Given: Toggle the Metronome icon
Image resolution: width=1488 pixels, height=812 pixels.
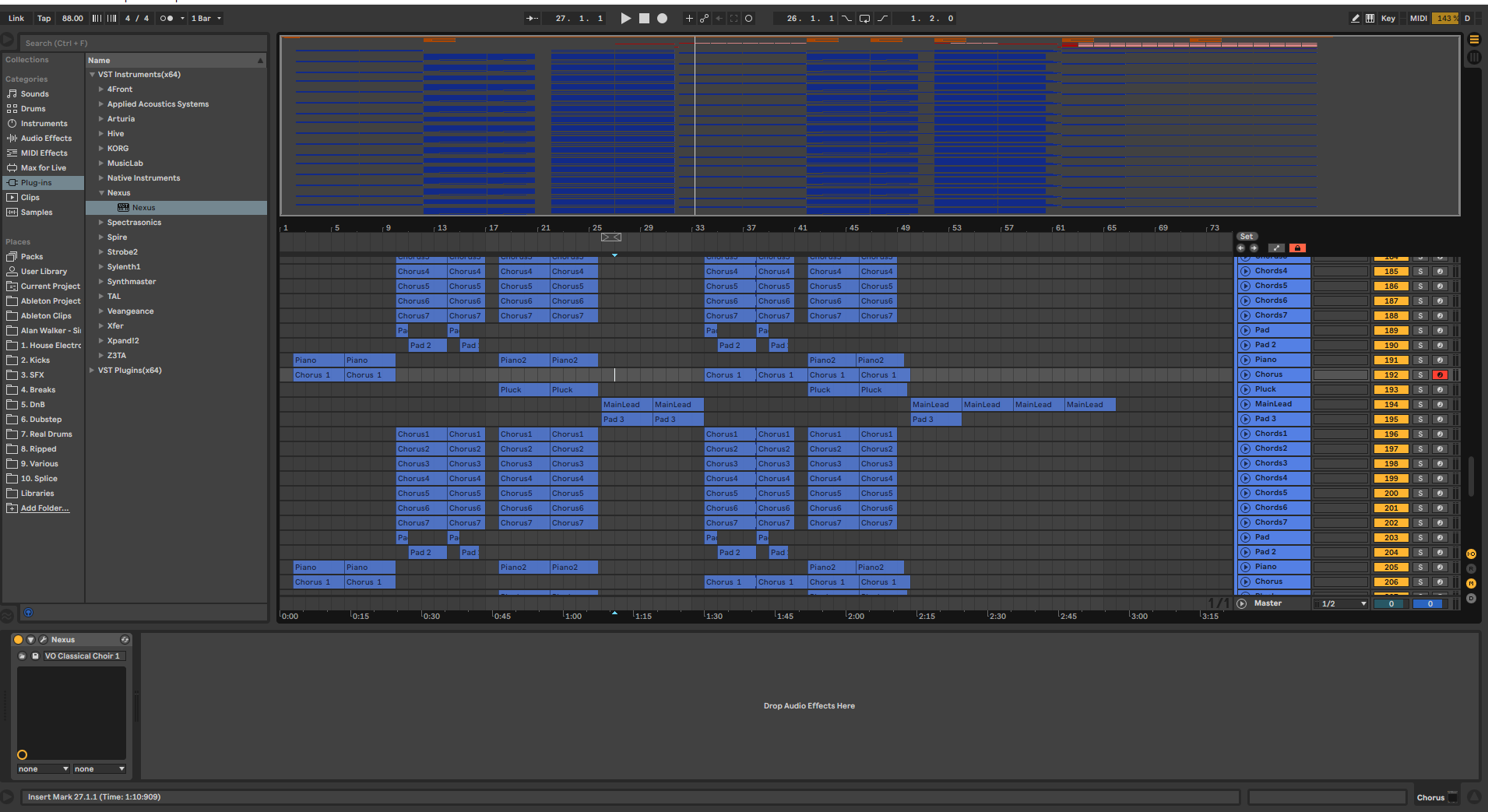Looking at the screenshot, I should 166,18.
